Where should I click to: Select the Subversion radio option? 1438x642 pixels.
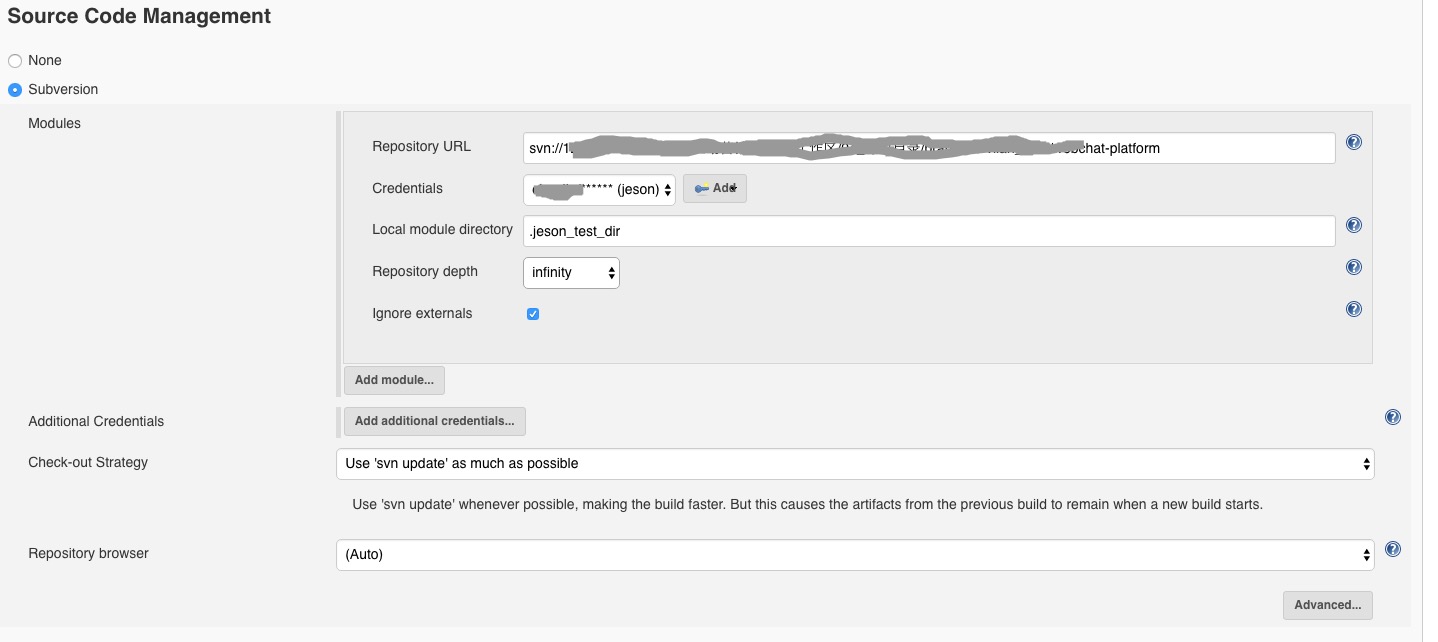pos(15,90)
